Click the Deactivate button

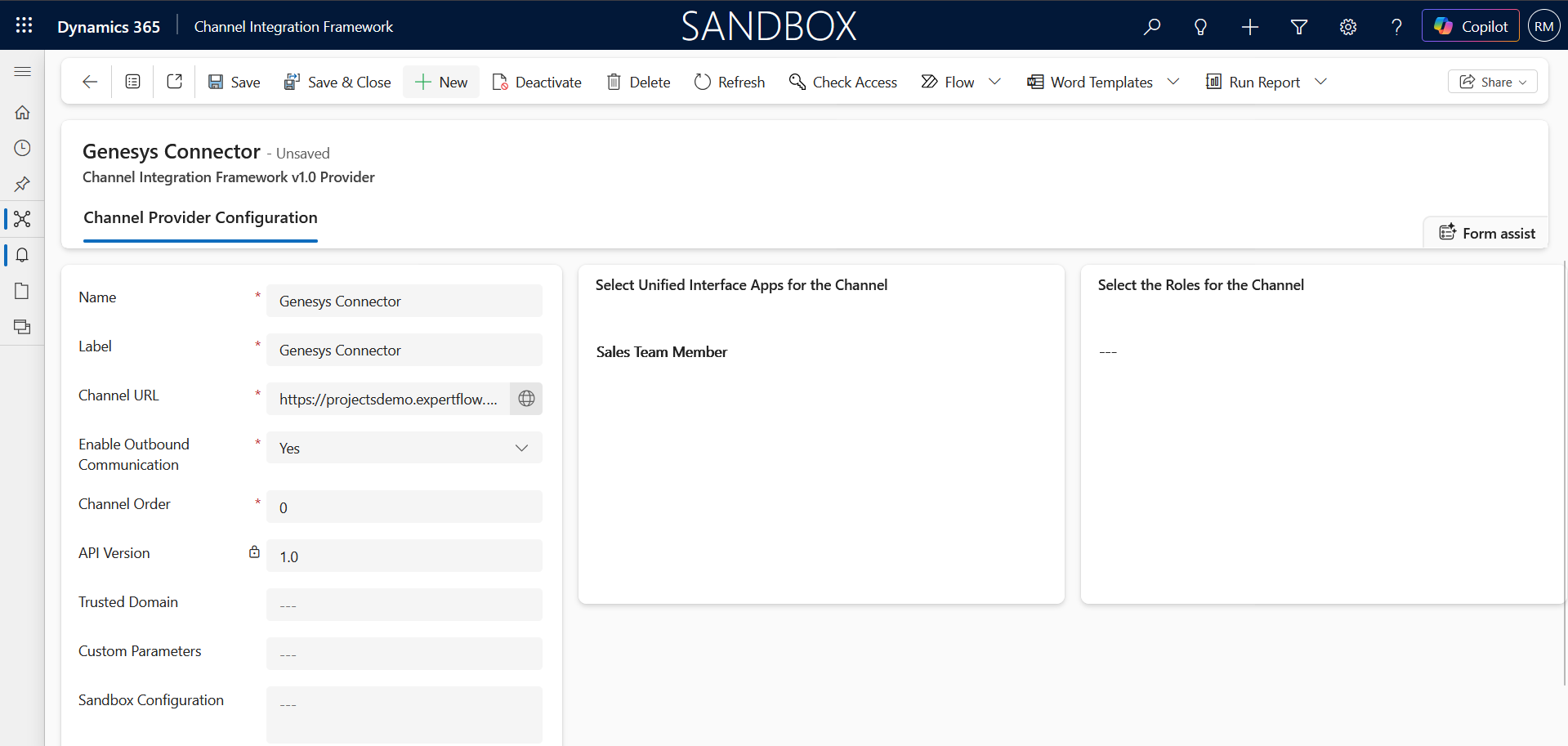[537, 82]
